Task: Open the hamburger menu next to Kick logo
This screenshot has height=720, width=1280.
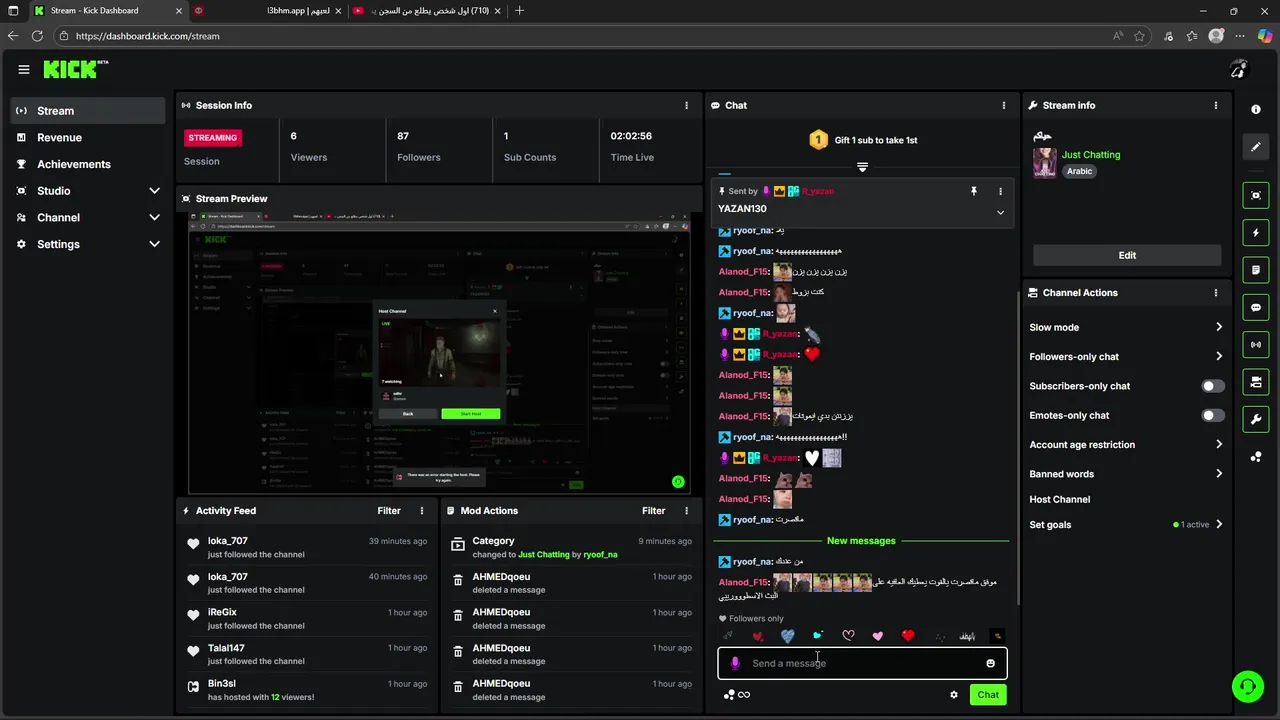Action: point(23,69)
